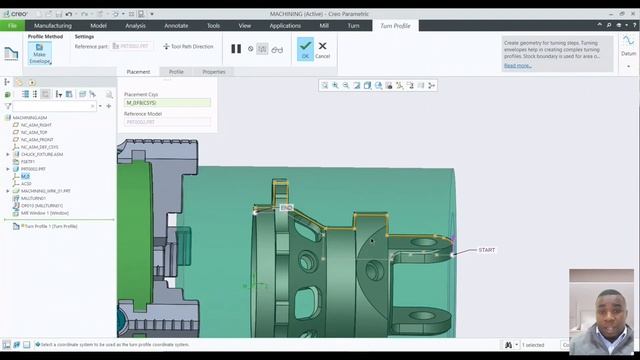Switch to the Analysis ribbon tab

click(x=136, y=26)
